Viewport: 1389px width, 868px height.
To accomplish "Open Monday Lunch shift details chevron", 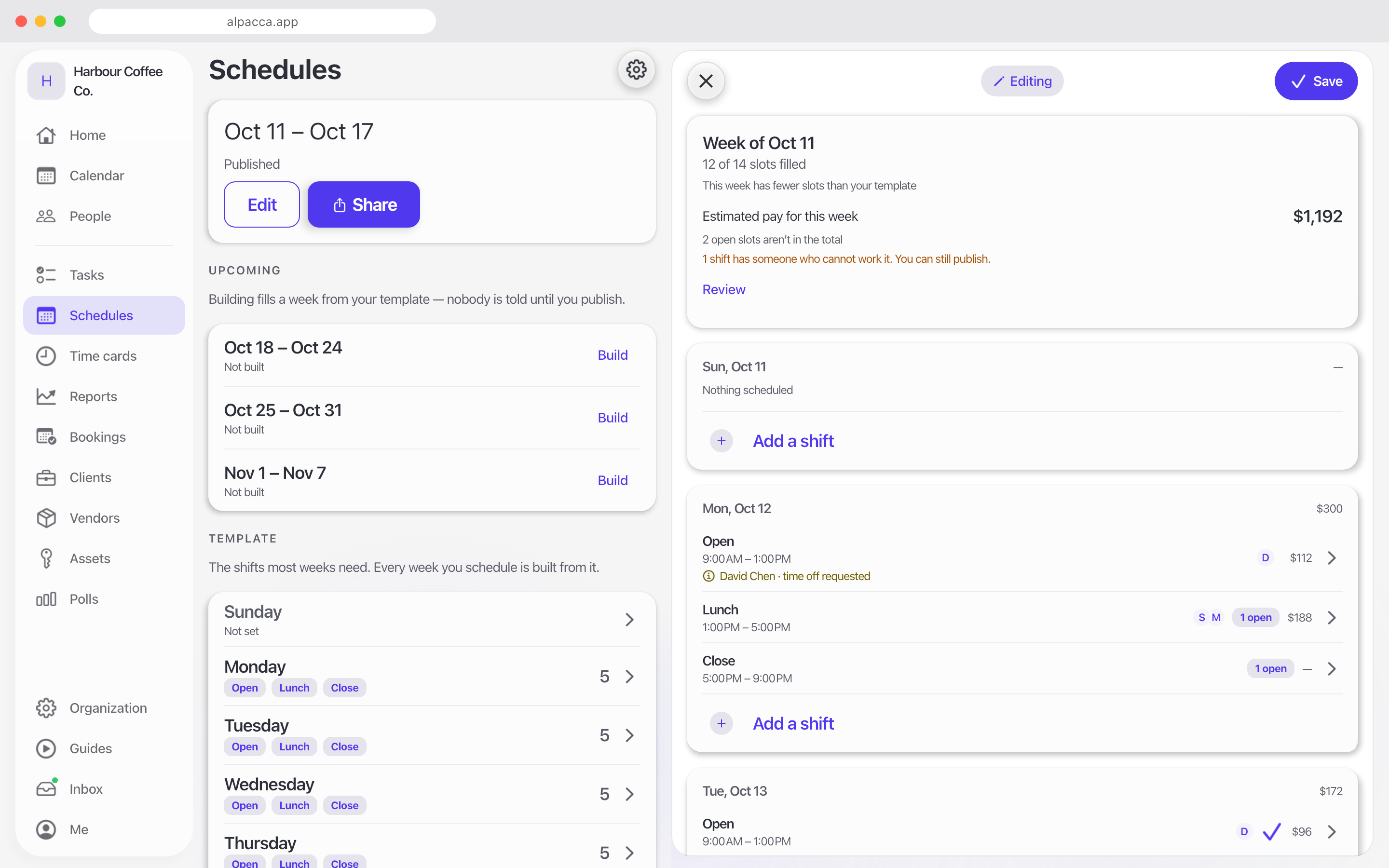I will [x=1332, y=618].
